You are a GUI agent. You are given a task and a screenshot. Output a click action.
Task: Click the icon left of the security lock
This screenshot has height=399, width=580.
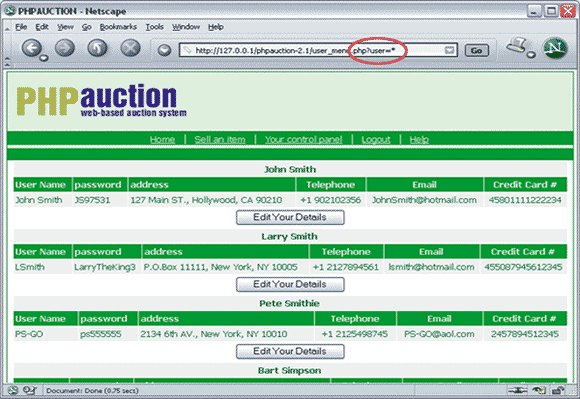coord(539,390)
